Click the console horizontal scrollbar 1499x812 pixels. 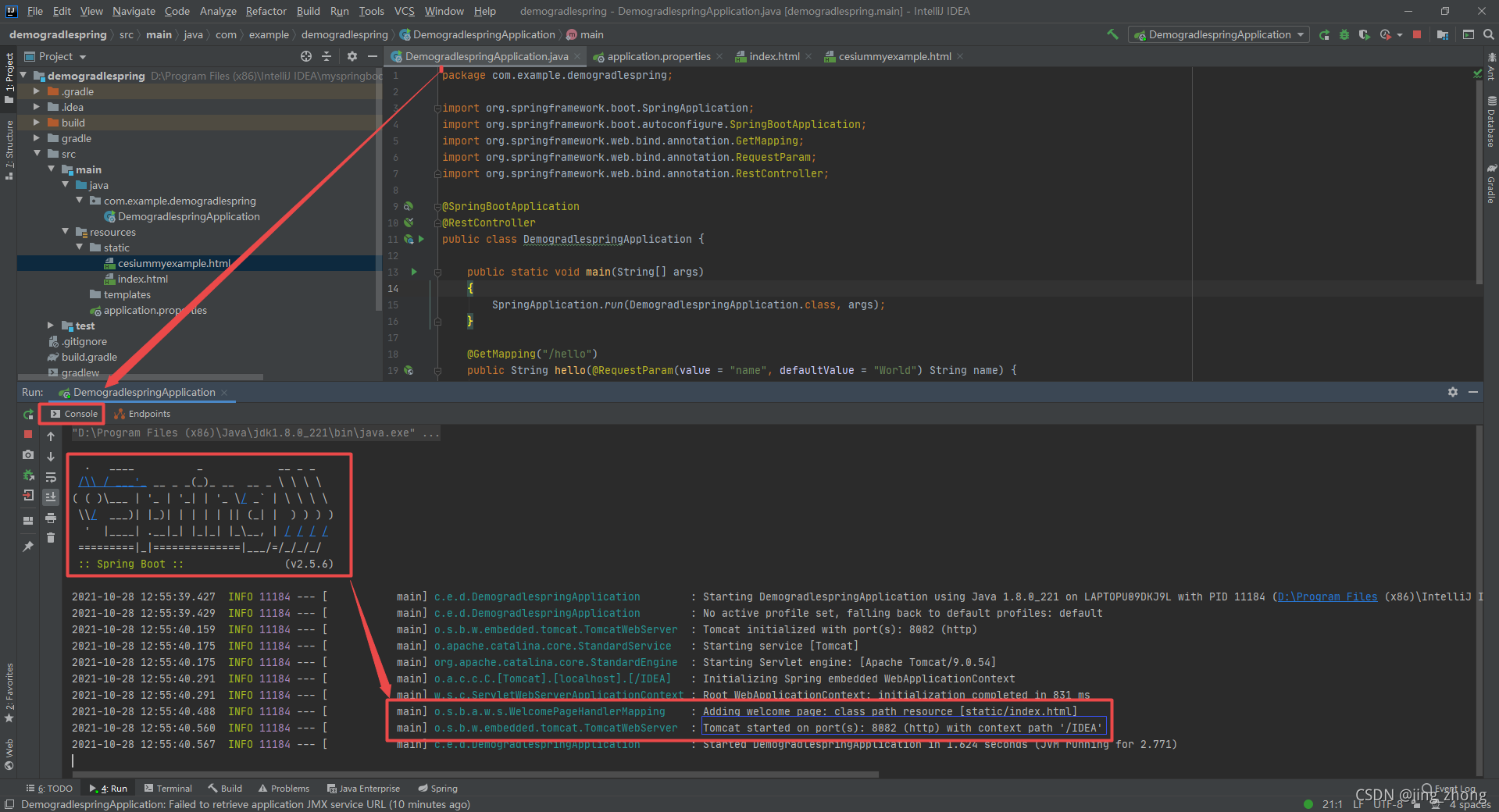[x=475, y=775]
